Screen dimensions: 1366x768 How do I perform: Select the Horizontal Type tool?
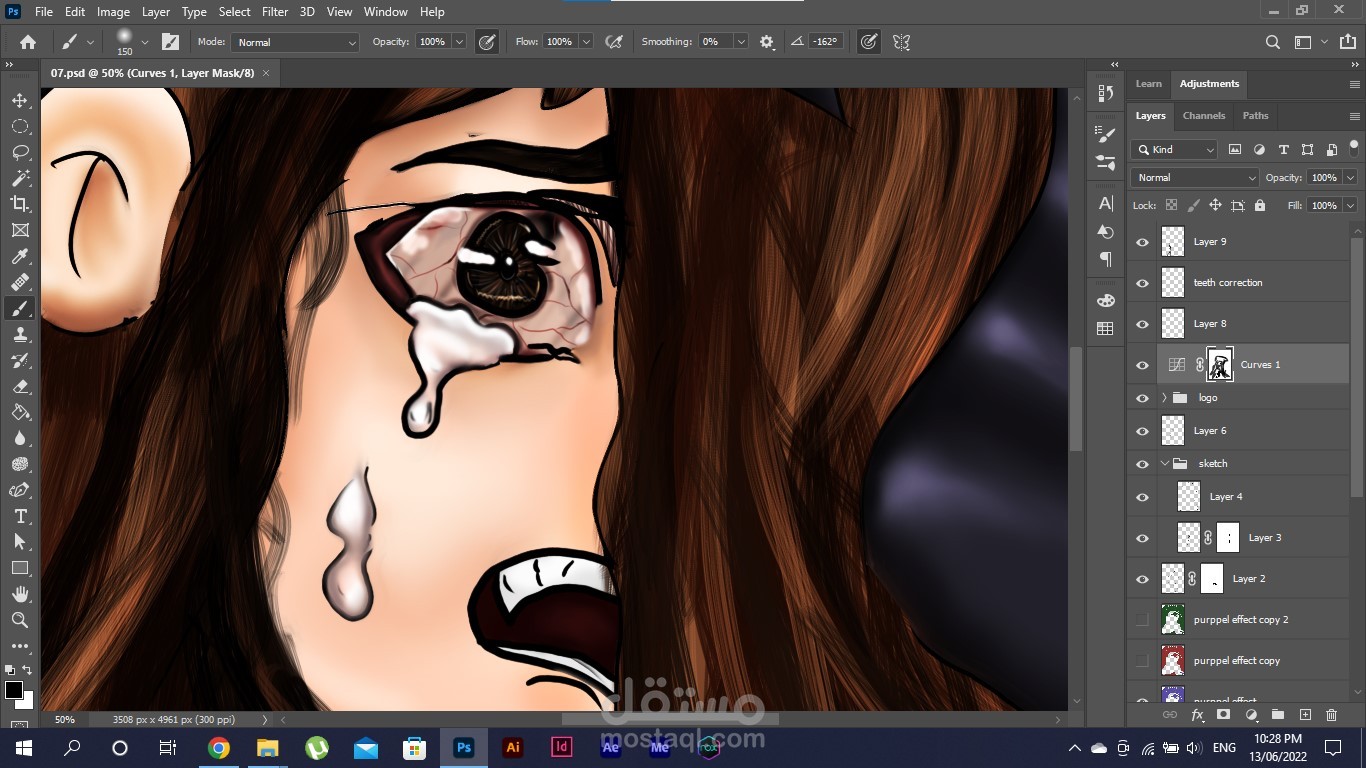(x=20, y=516)
